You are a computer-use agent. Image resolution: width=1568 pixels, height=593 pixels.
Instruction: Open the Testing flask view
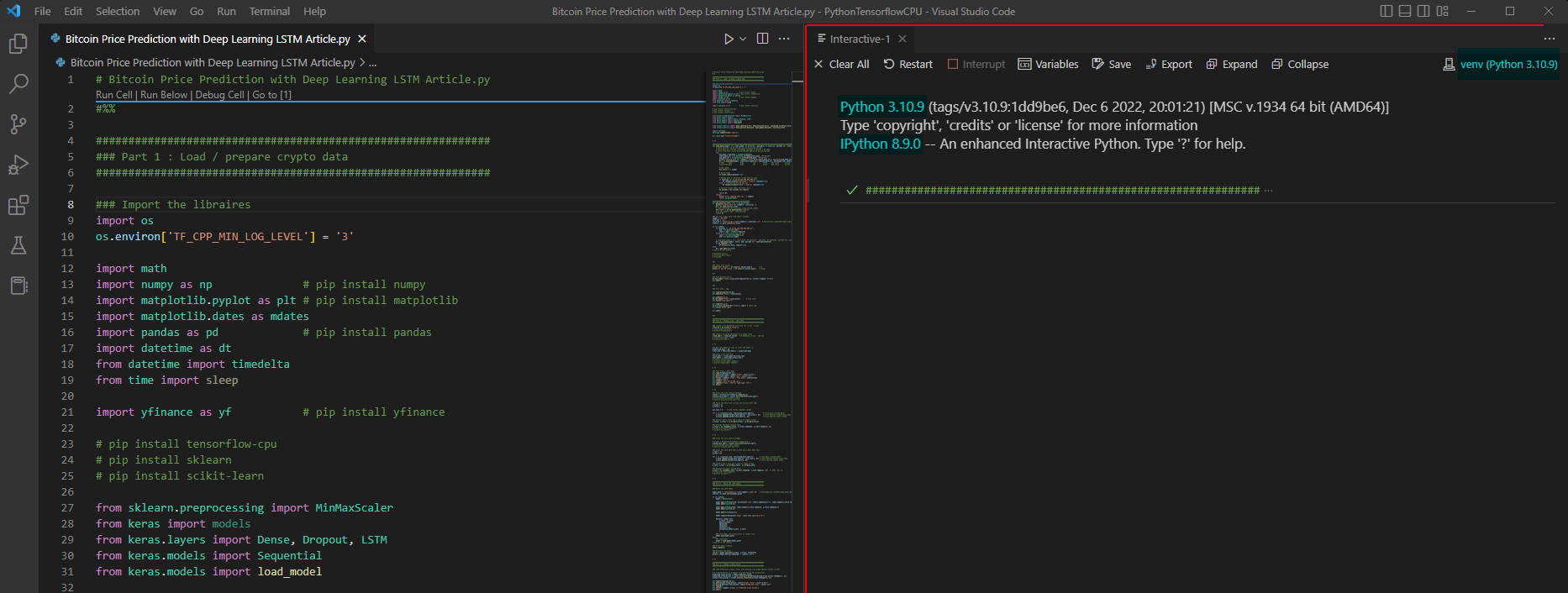coord(18,245)
